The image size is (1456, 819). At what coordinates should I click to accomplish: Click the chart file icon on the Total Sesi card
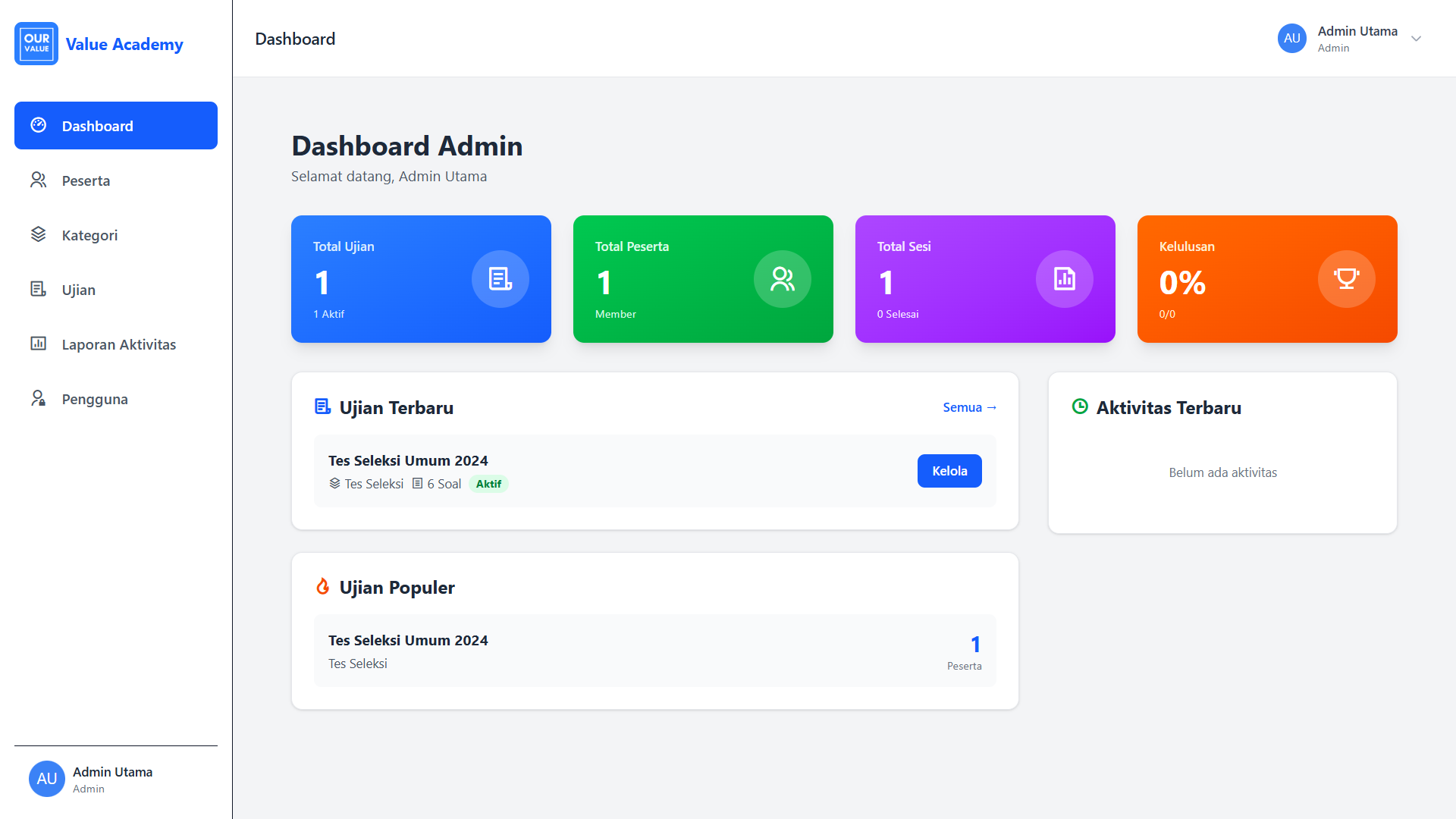click(1064, 279)
